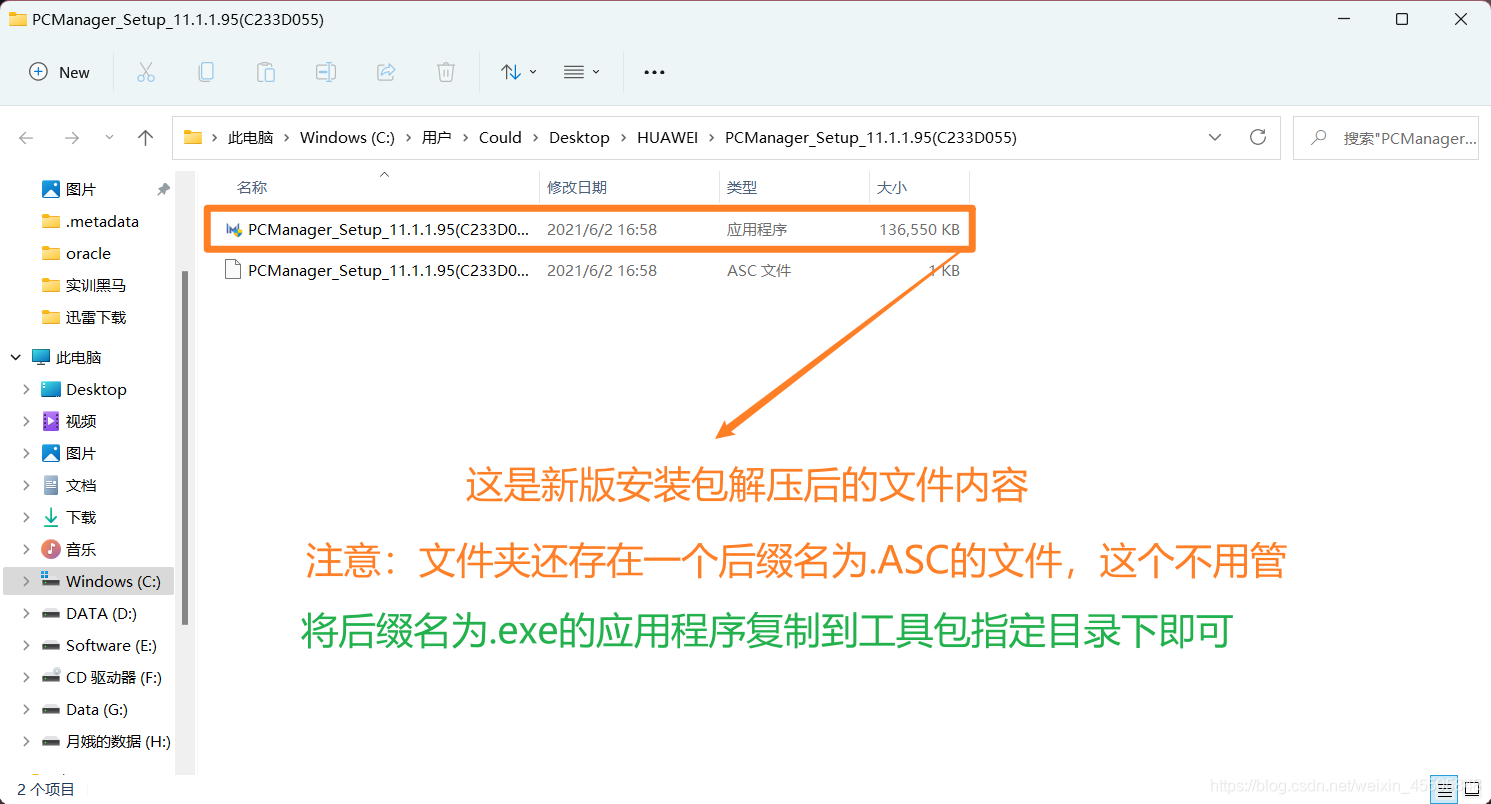Click Could breadcrumb in address bar
Image resolution: width=1491 pixels, height=804 pixels.
(500, 138)
